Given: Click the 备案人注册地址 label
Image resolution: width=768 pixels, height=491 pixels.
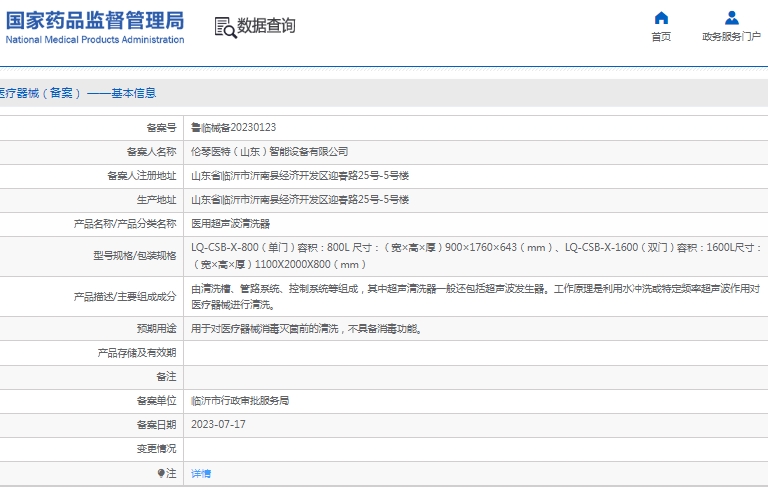Looking at the screenshot, I should point(142,176).
